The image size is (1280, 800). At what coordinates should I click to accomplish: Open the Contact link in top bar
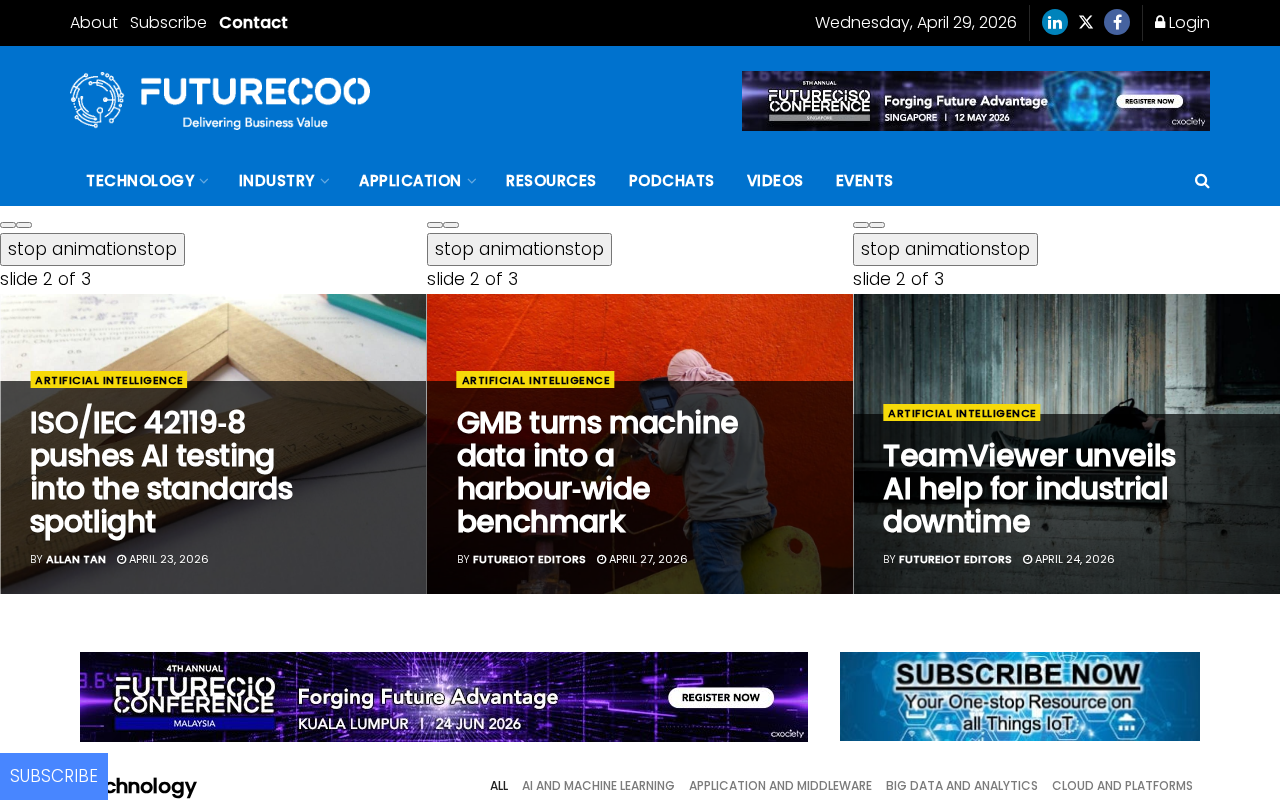pos(253,22)
